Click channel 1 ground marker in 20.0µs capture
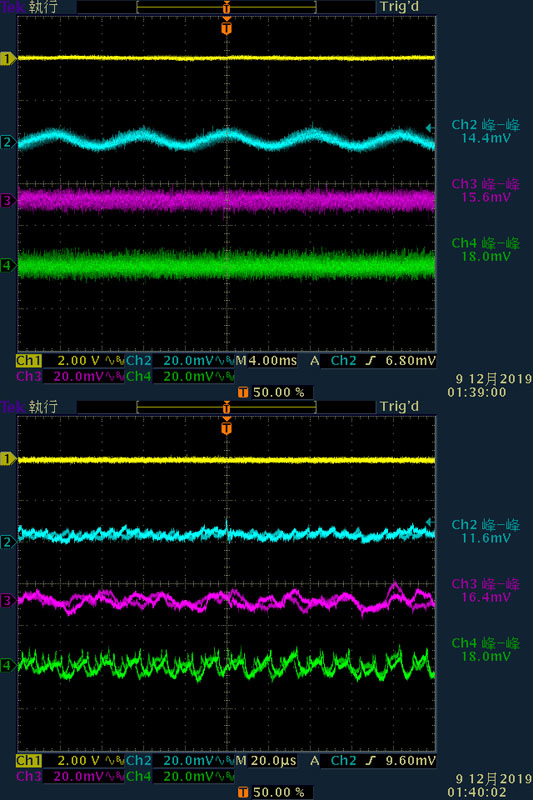Viewport: 533px width, 800px height. [x=7, y=459]
